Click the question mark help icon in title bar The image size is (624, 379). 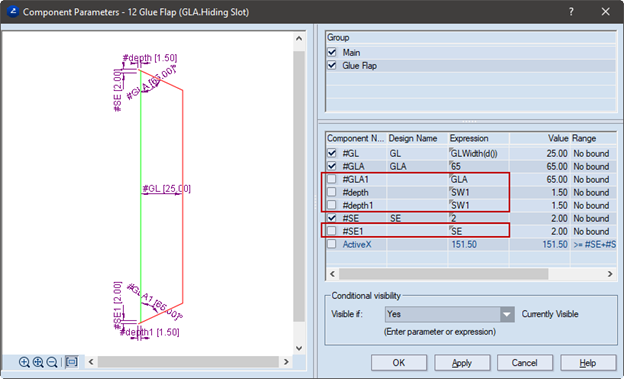coord(571,12)
